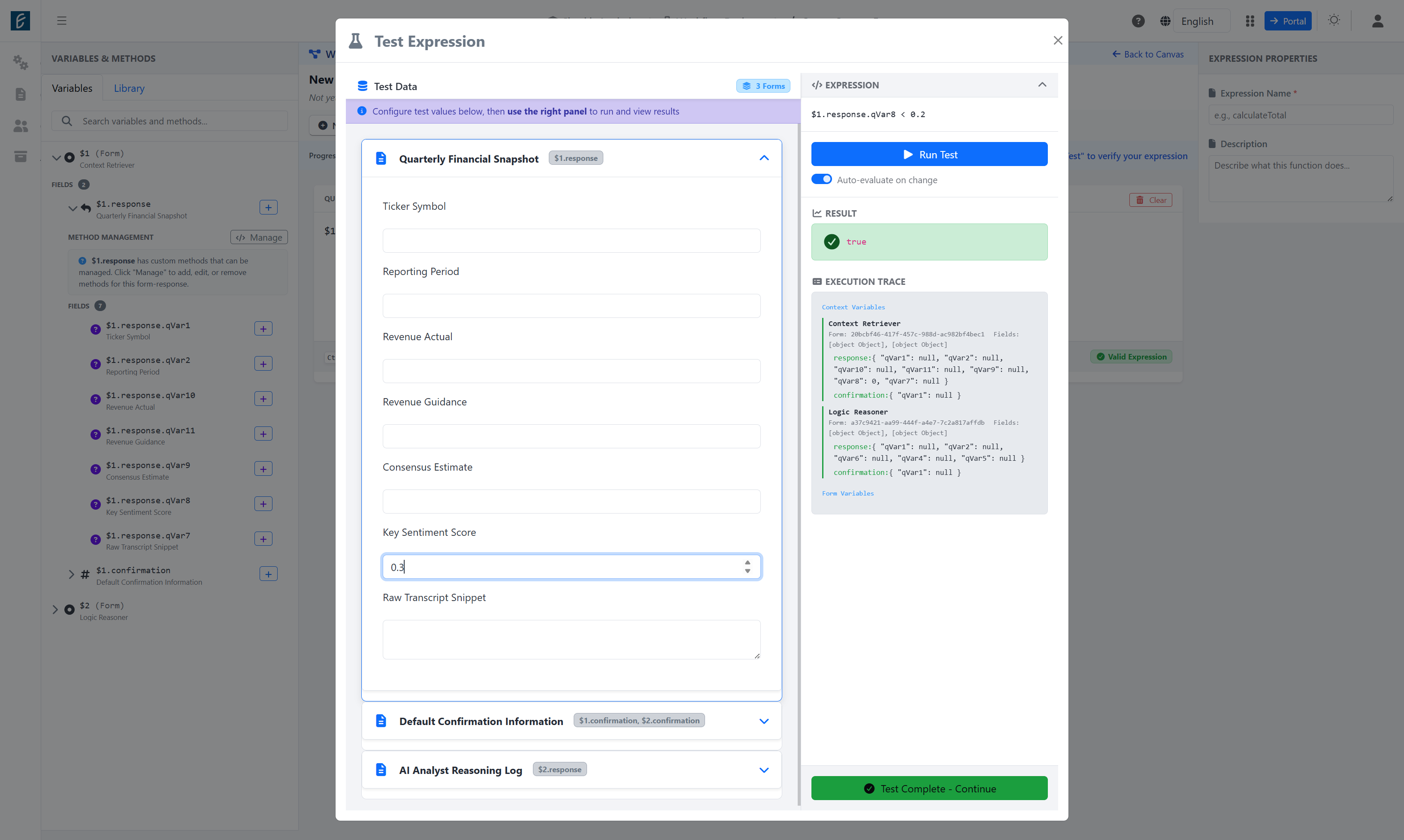Image resolution: width=1404 pixels, height=840 pixels.
Task: Collapse the $1 (Form) Context Retriever node
Action: [x=56, y=158]
